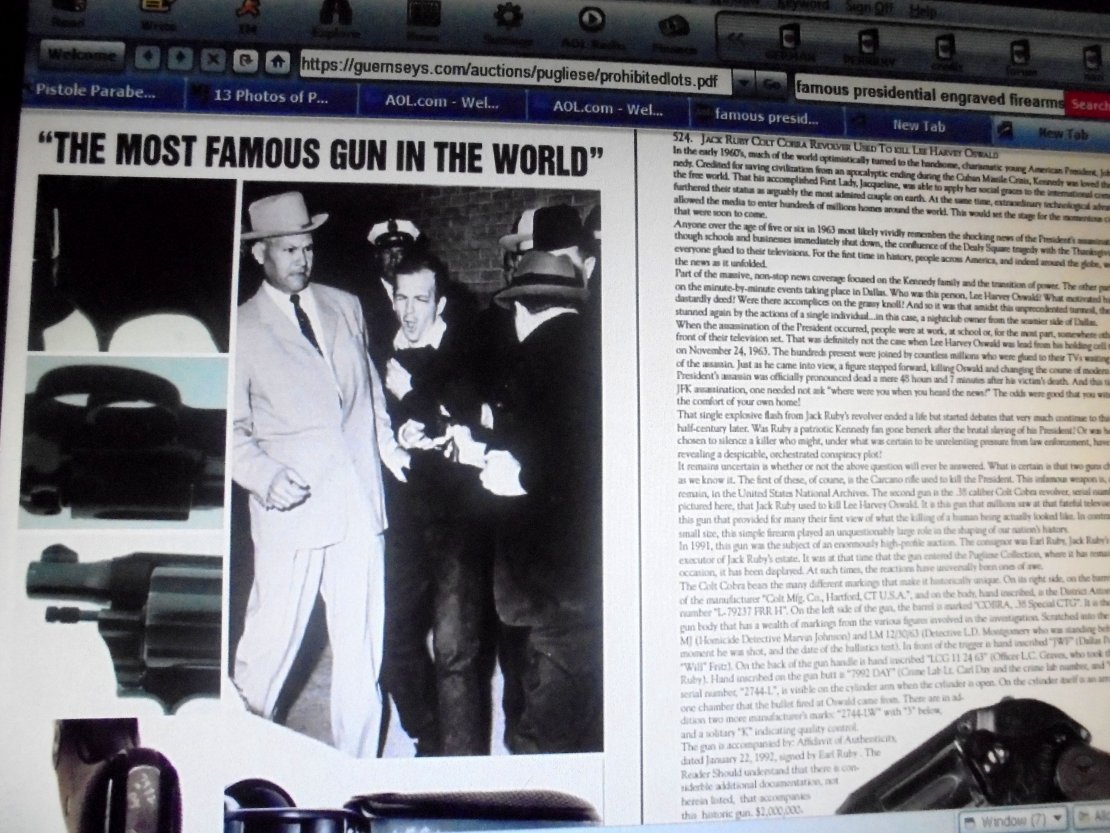The width and height of the screenshot is (1110, 833).
Task: Switch to the first 'AOL.com - Wel...' tab
Action: click(x=442, y=103)
